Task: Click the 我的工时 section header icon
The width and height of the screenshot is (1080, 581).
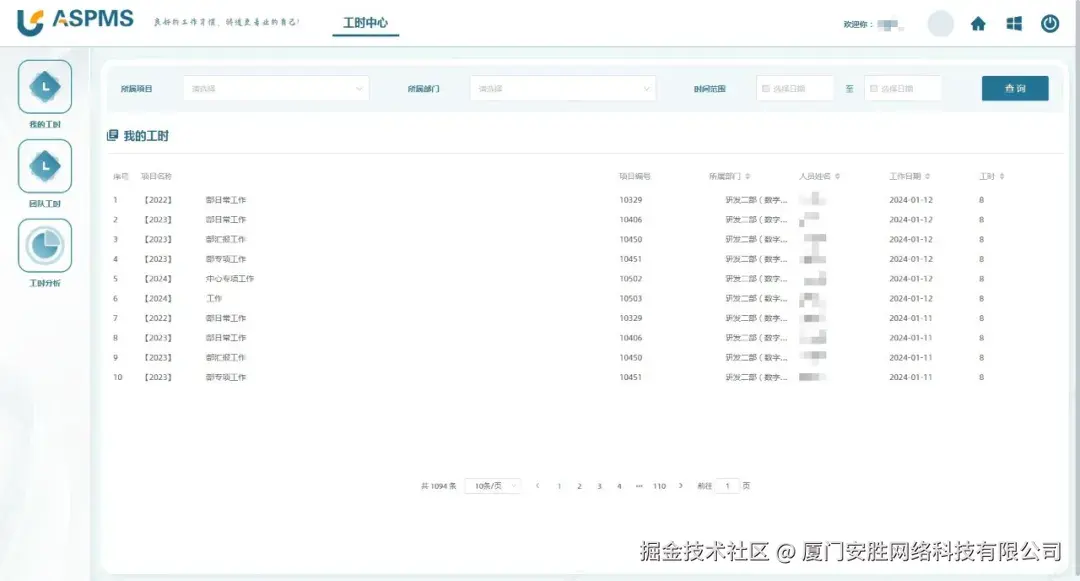Action: coord(113,134)
